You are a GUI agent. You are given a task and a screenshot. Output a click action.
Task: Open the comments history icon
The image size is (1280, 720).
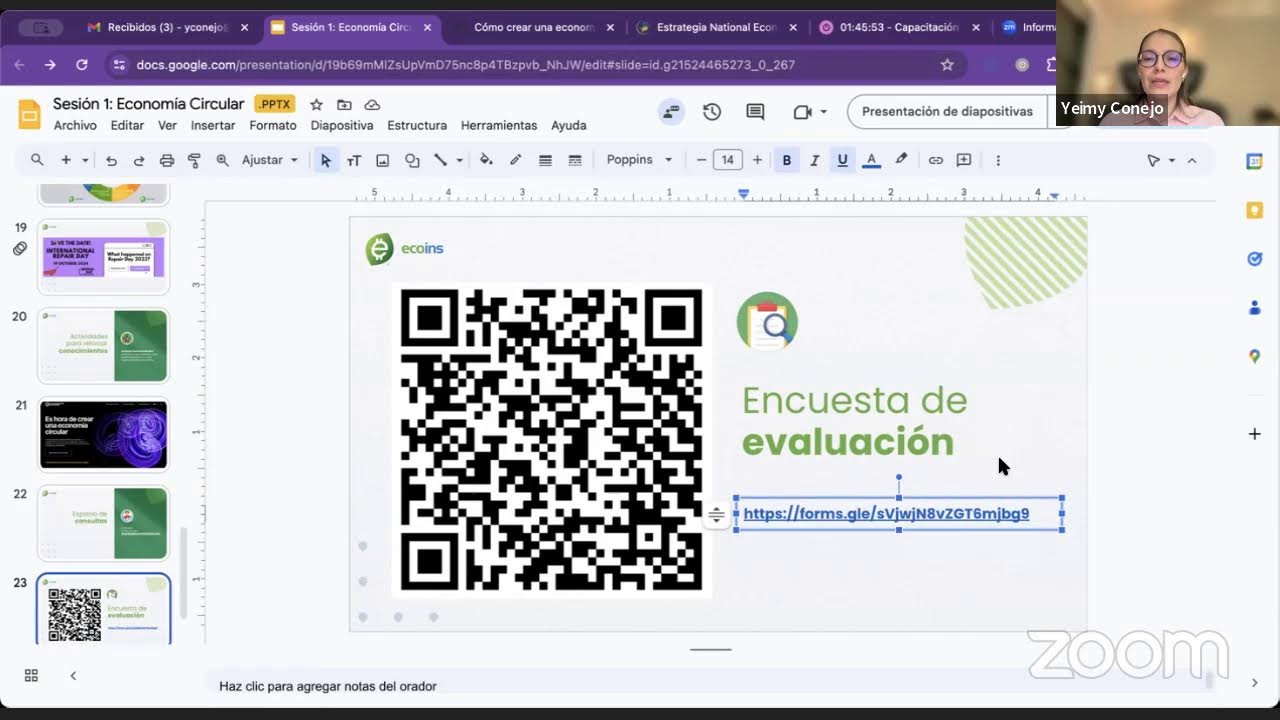pyautogui.click(x=755, y=112)
